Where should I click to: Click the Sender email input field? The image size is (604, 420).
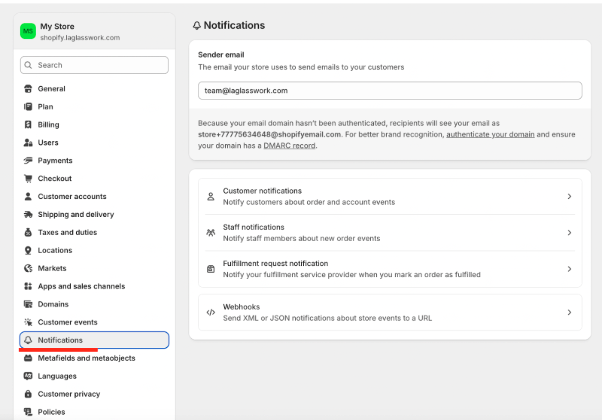[390, 90]
